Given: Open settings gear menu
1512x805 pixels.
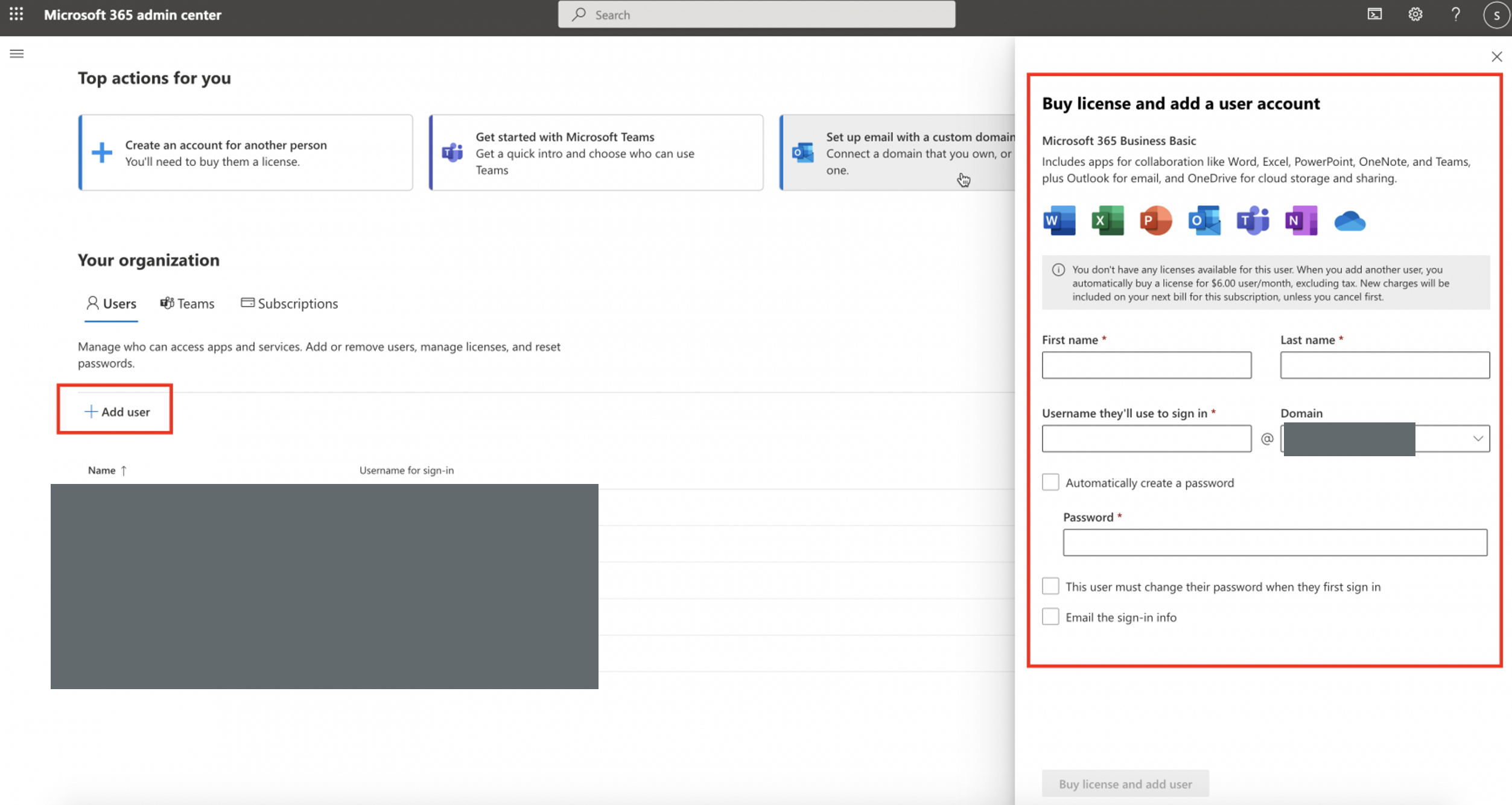Looking at the screenshot, I should [x=1415, y=14].
